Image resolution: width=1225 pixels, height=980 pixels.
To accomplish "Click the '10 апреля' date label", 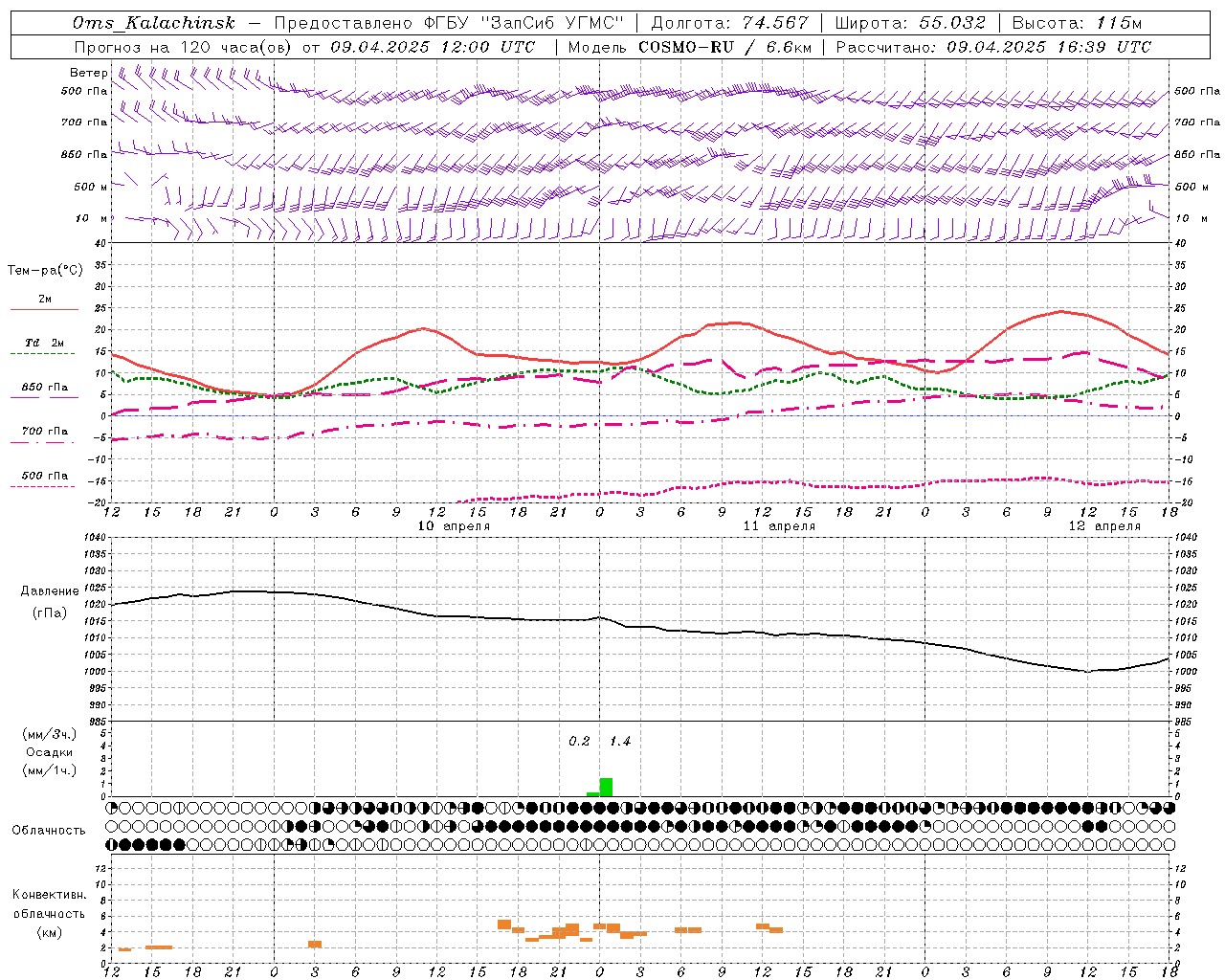I will tap(454, 525).
